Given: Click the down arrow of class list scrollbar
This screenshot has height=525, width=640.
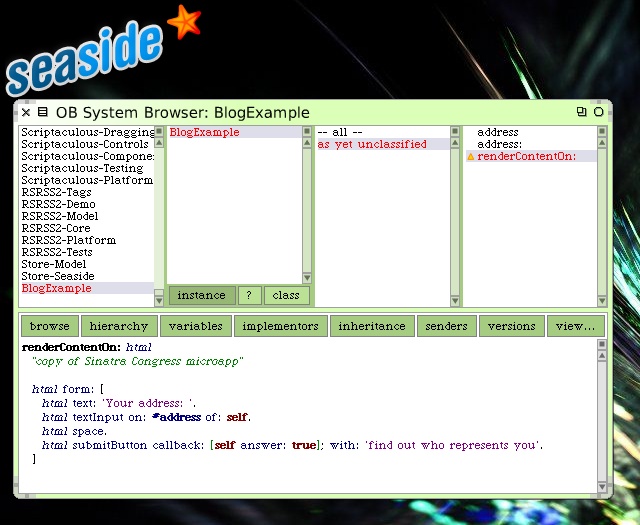Looking at the screenshot, I should point(307,278).
